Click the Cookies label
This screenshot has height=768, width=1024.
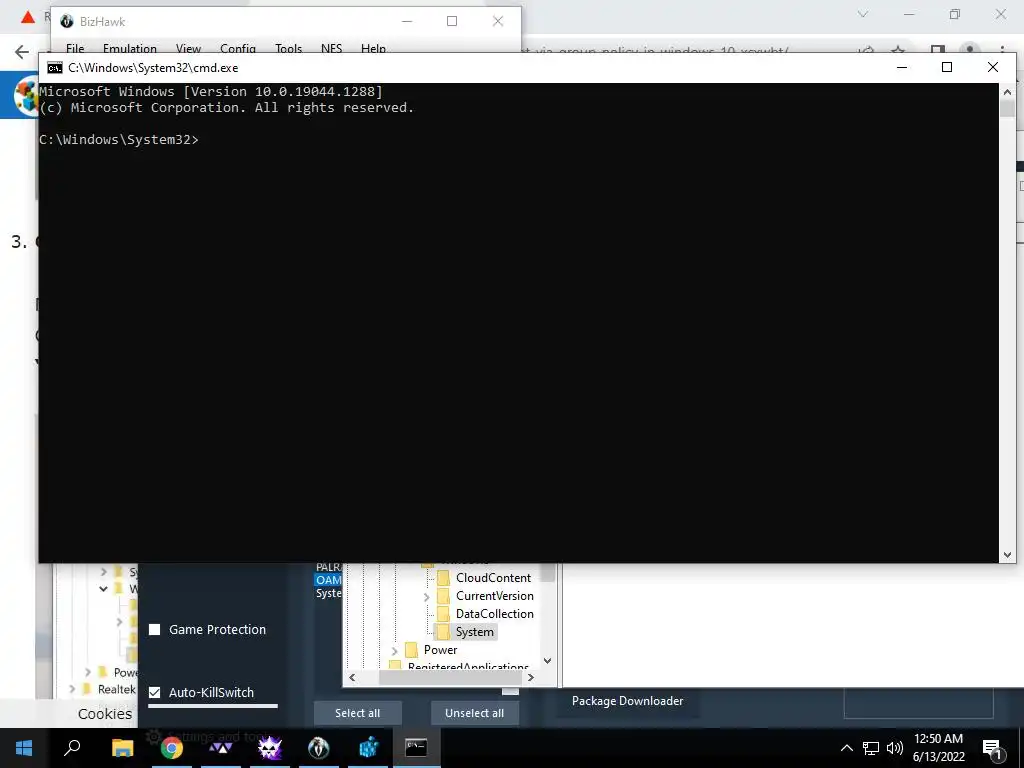[x=104, y=714]
